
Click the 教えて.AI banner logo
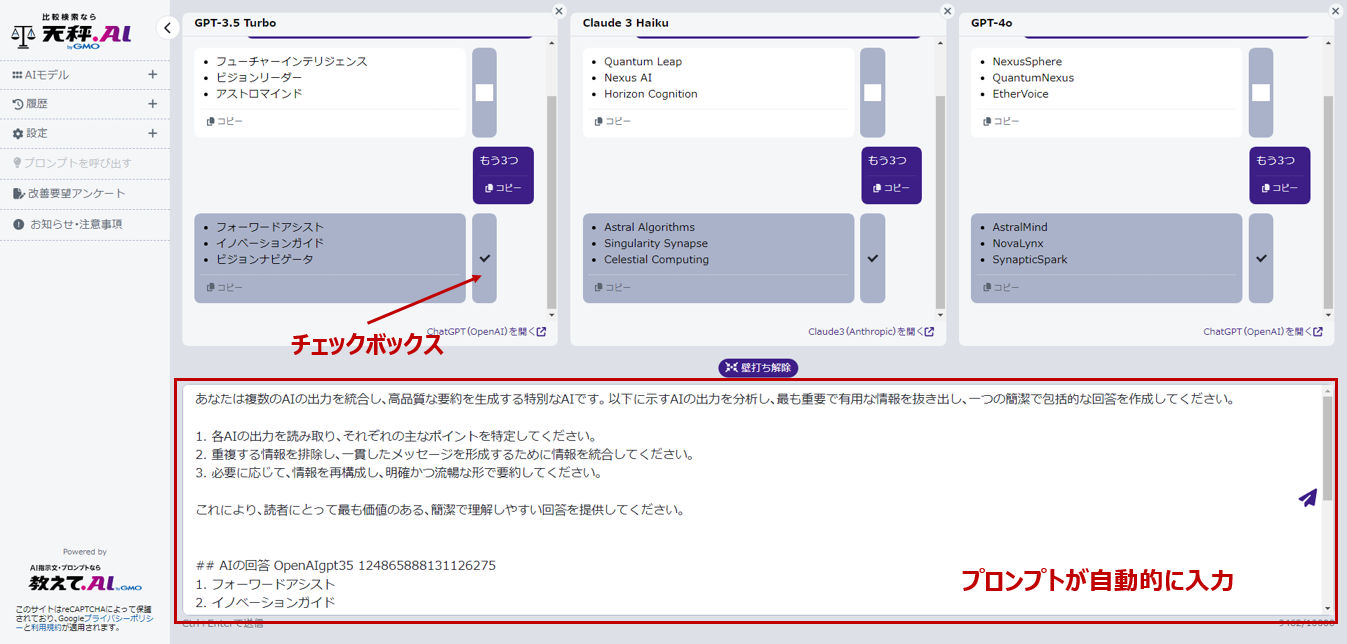85,579
